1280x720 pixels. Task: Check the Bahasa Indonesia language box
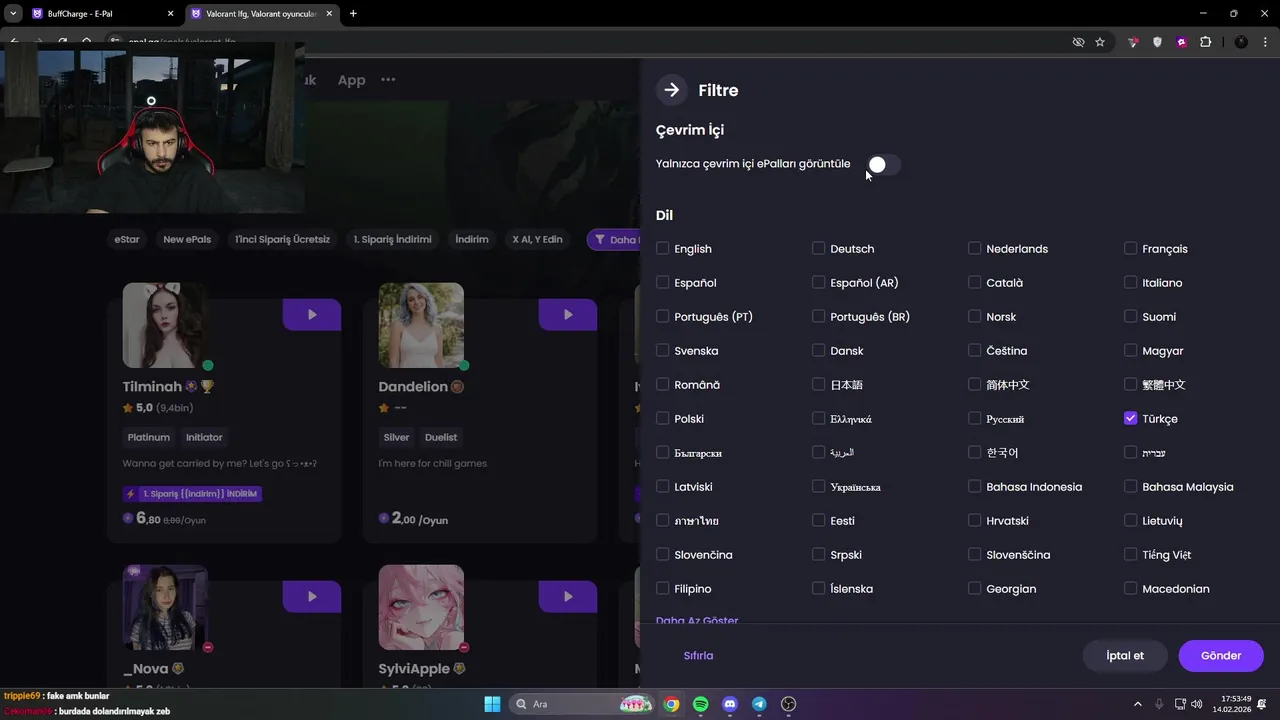point(974,486)
